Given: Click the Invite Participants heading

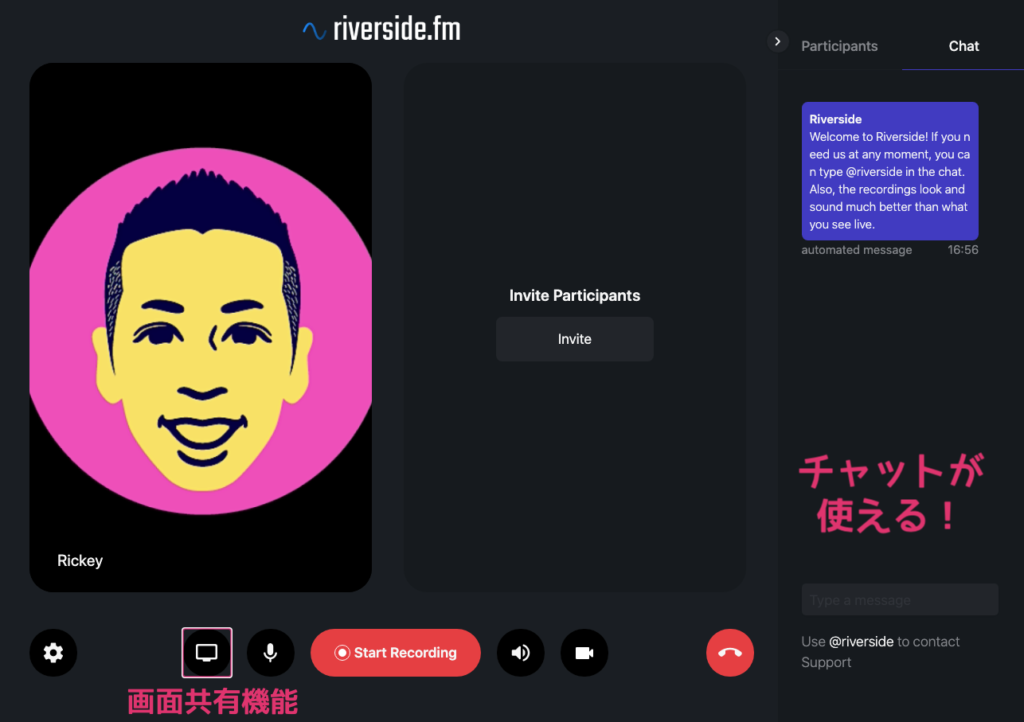Looking at the screenshot, I should click(x=575, y=296).
